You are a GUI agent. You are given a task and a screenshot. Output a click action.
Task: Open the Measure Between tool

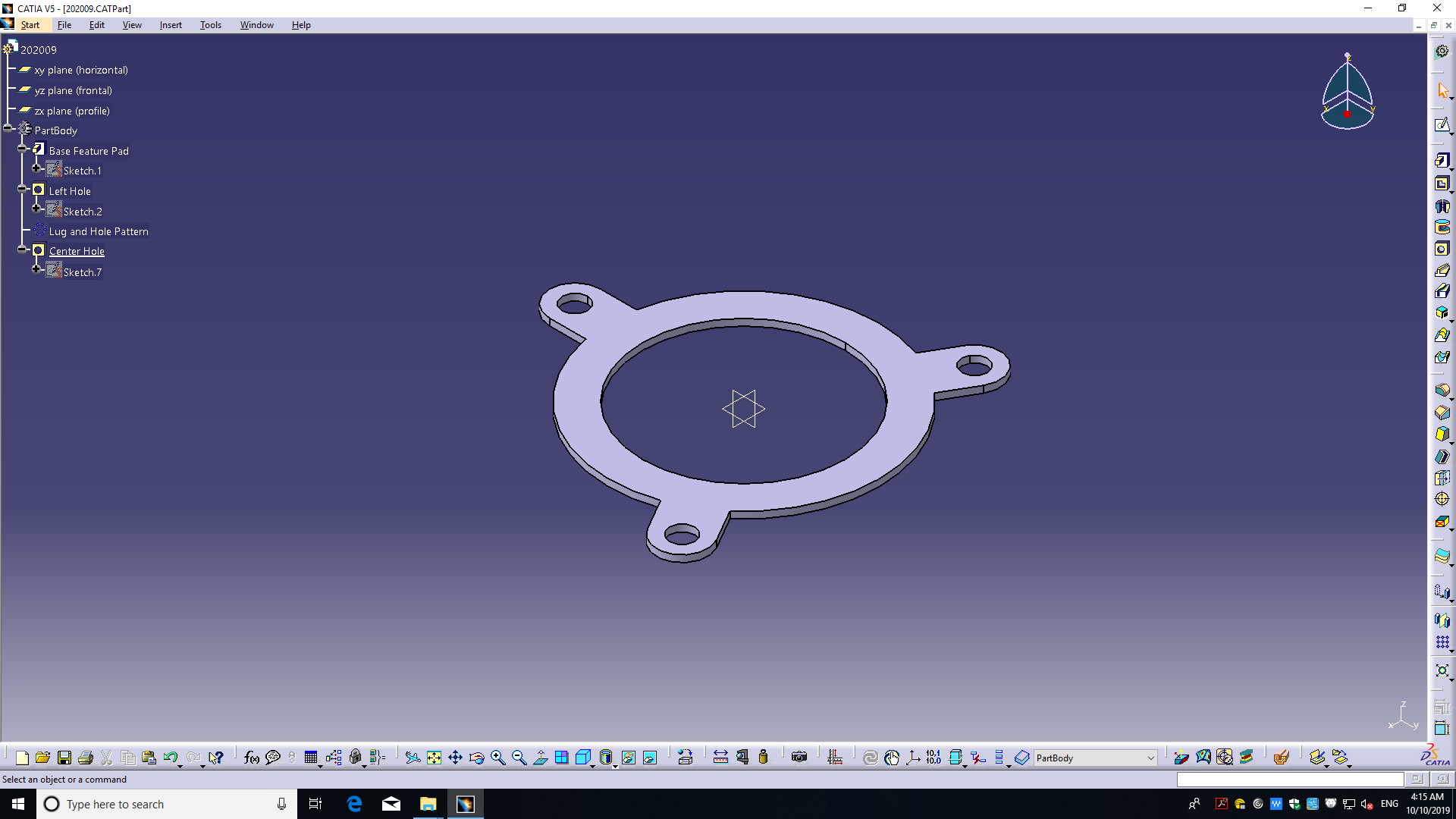coord(720,758)
